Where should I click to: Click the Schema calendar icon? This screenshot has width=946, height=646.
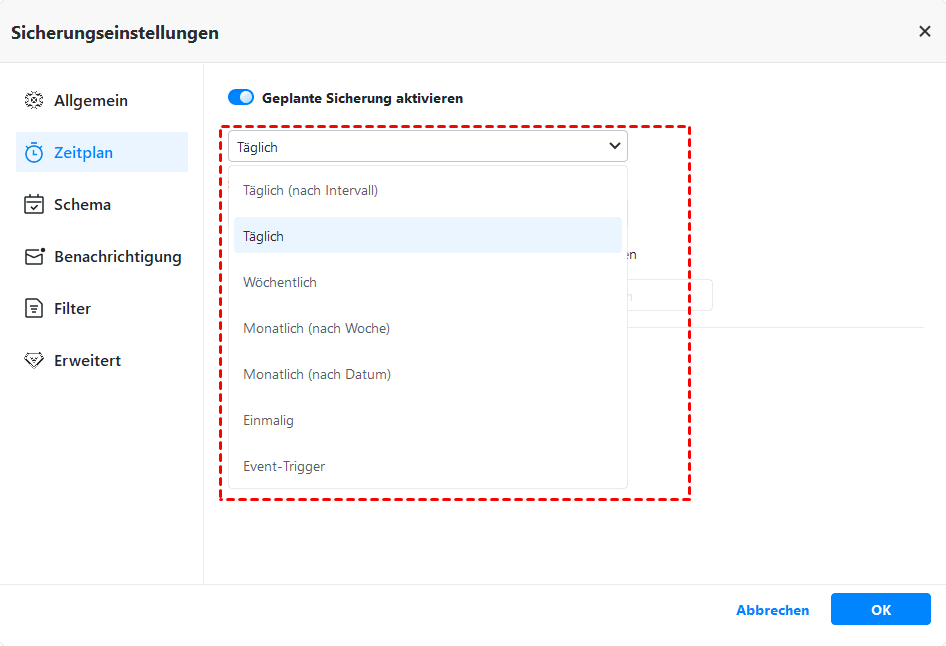34,205
